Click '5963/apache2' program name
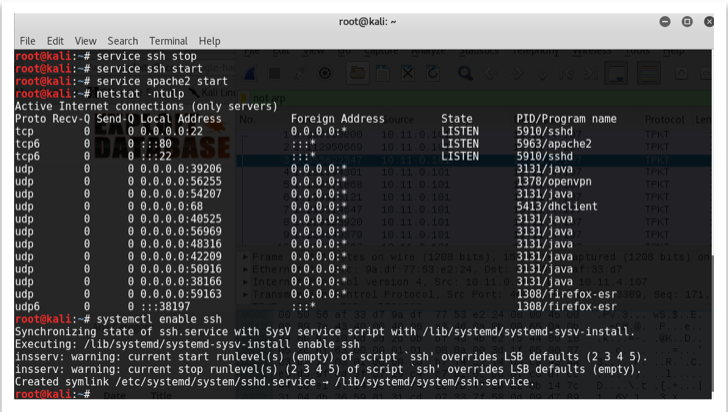728x412 pixels. pyautogui.click(x=554, y=144)
